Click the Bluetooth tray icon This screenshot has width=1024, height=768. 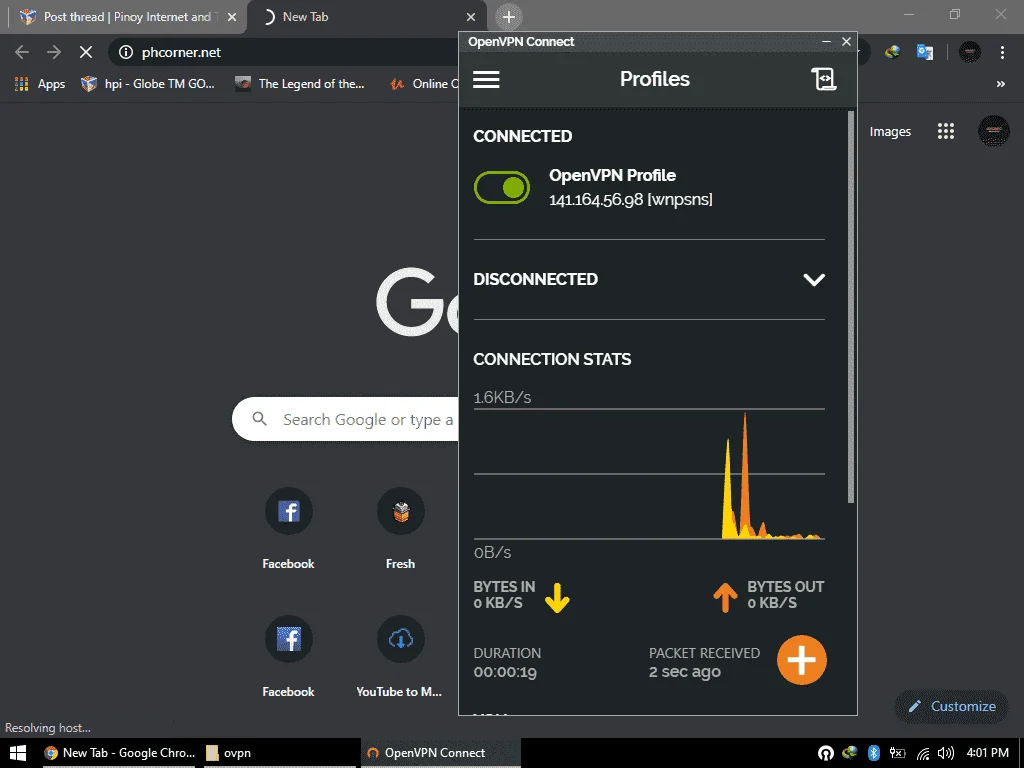coord(874,753)
